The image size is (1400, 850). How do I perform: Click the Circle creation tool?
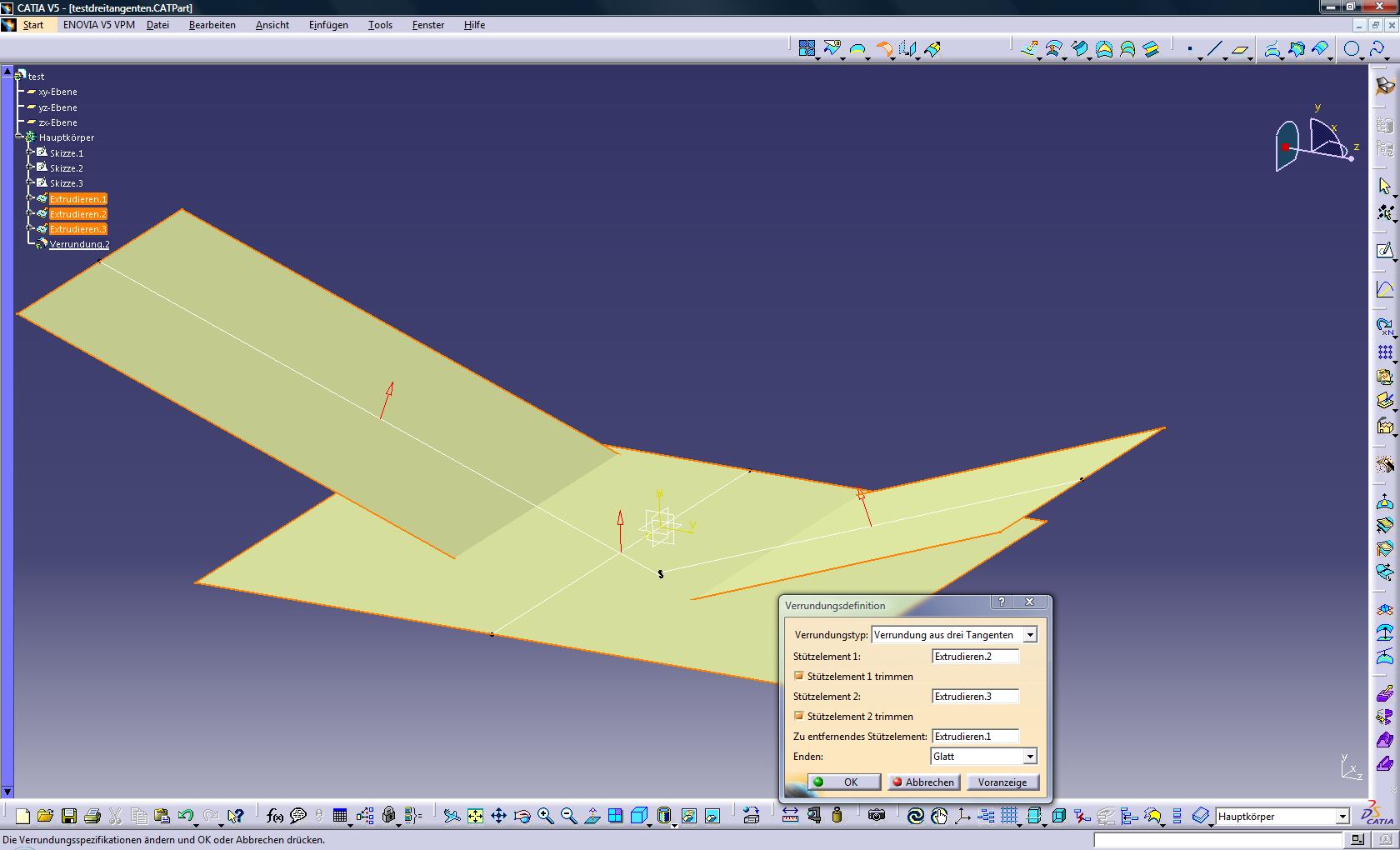[x=1352, y=50]
